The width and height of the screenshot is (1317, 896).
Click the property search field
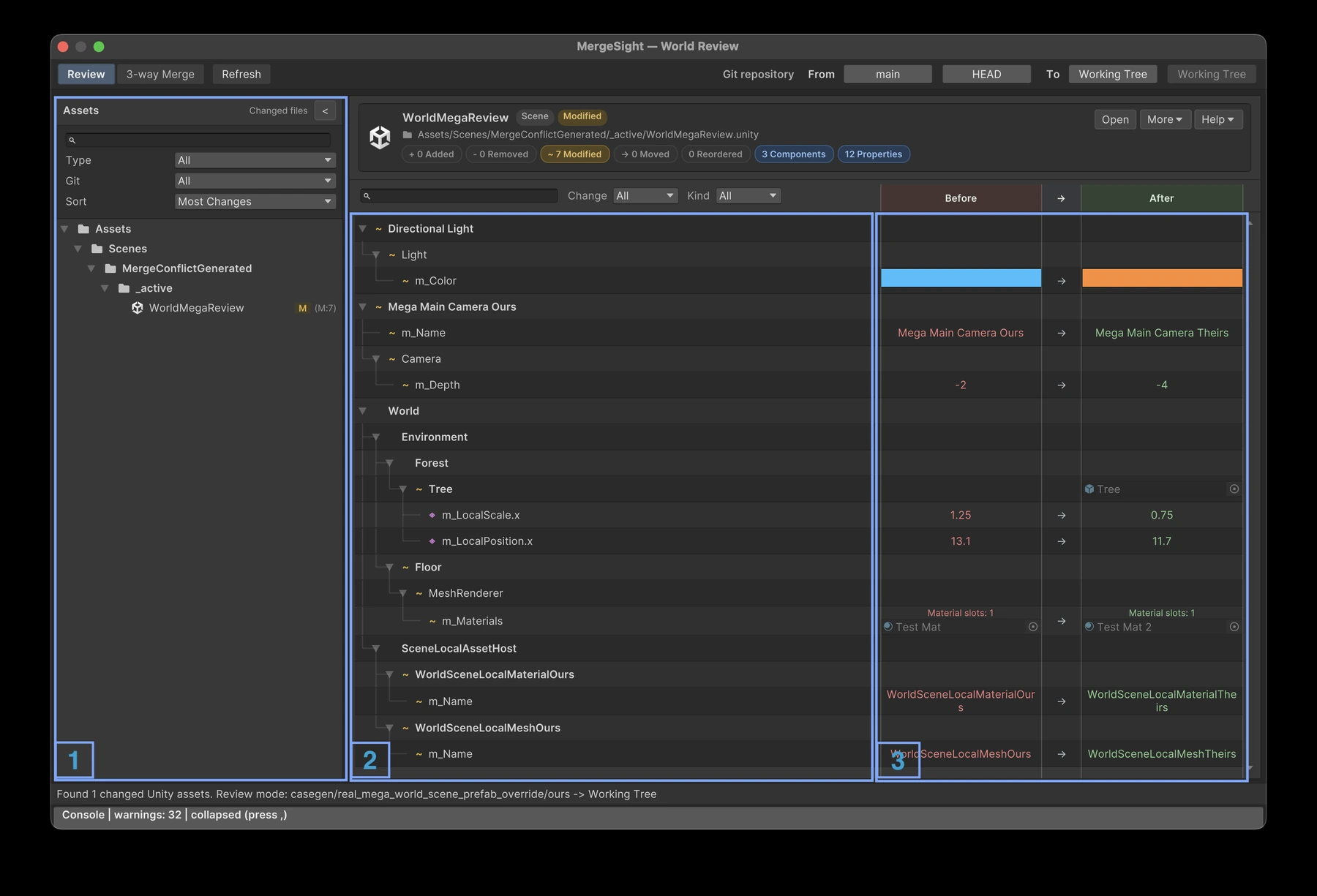(459, 196)
